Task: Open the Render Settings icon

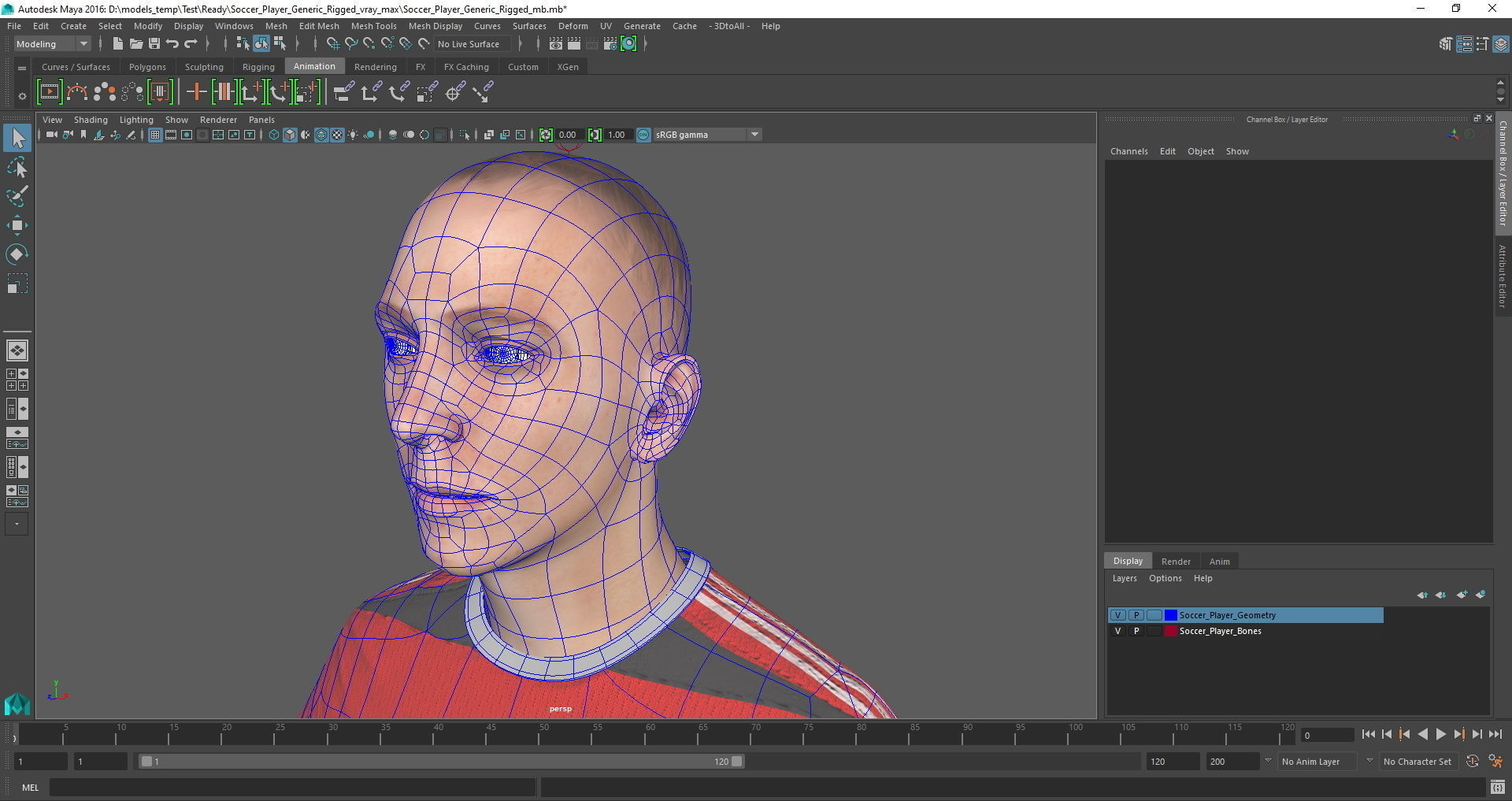Action: pos(610,44)
